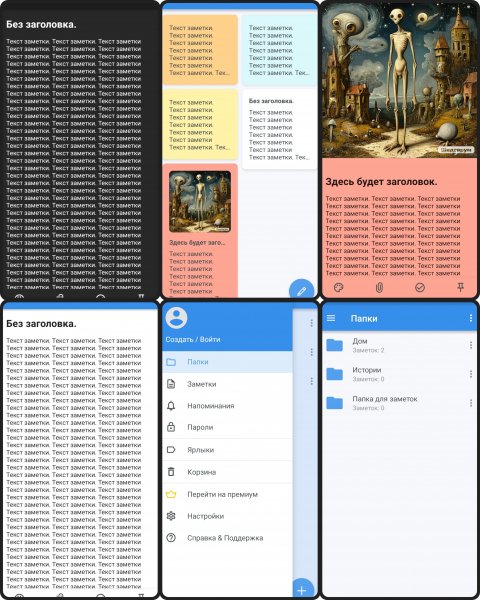The image size is (480, 600).
Task: Click the question mark icon for Справка & Поддержка
Action: click(171, 538)
